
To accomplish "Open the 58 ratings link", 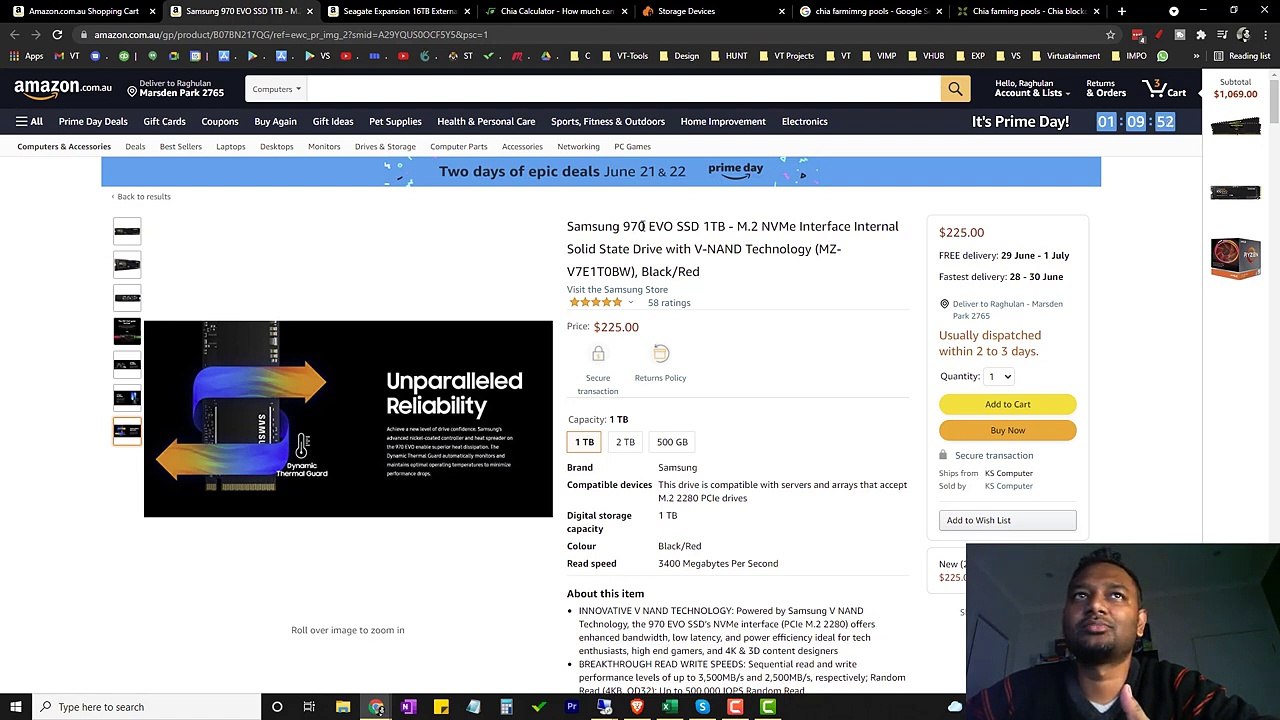I will pyautogui.click(x=669, y=303).
